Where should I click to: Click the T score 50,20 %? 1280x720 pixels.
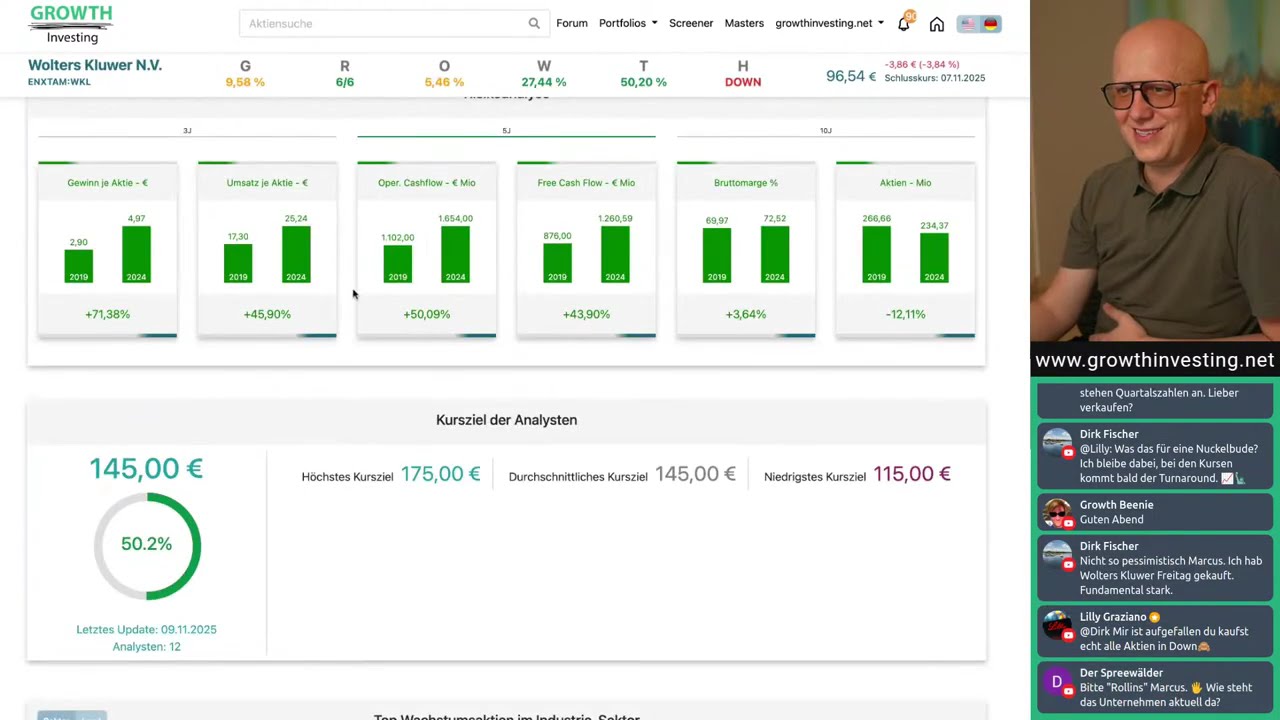[x=643, y=82]
